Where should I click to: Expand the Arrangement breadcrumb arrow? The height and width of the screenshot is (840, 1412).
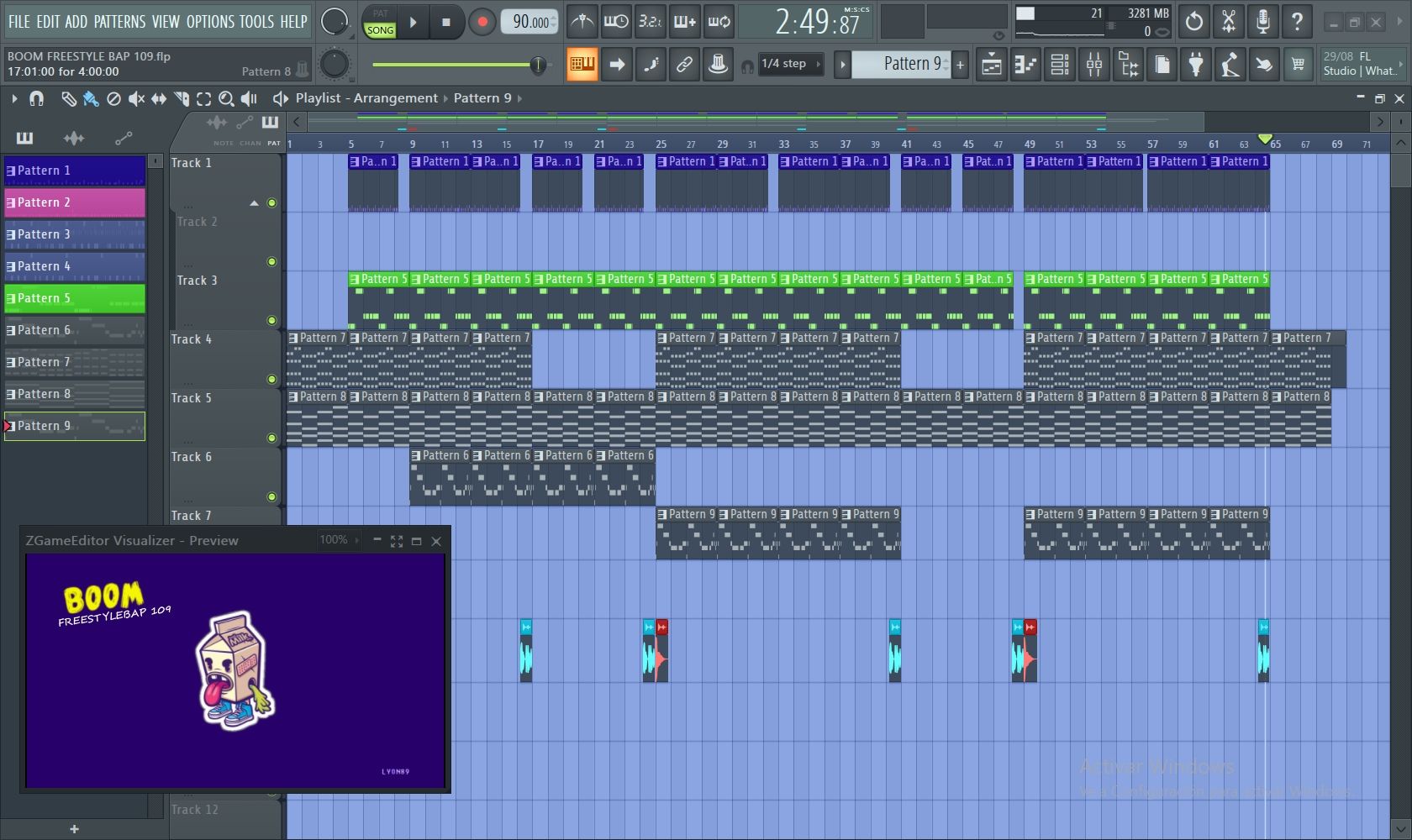[445, 98]
